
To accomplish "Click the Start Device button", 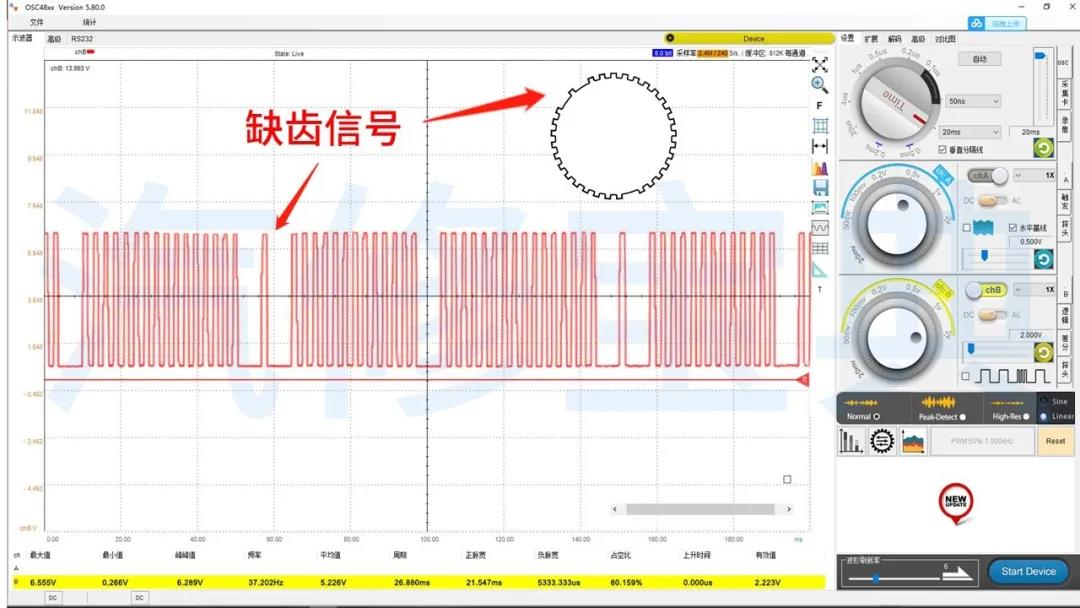I will click(x=1028, y=572).
